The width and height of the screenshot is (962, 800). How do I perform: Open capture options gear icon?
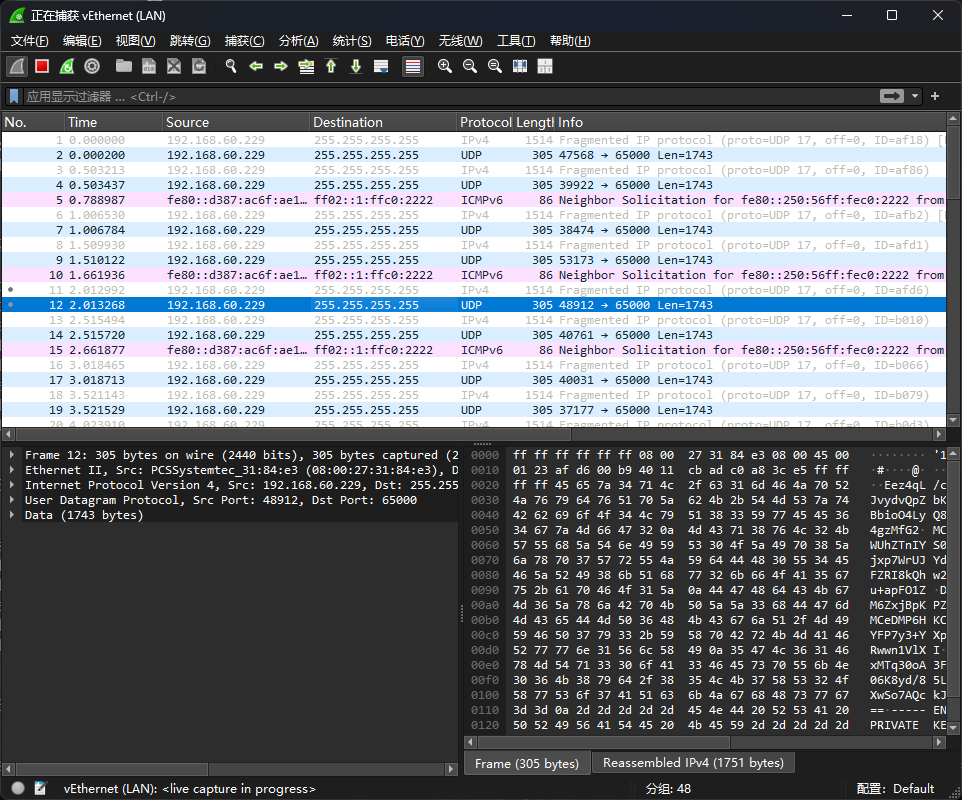pos(92,66)
